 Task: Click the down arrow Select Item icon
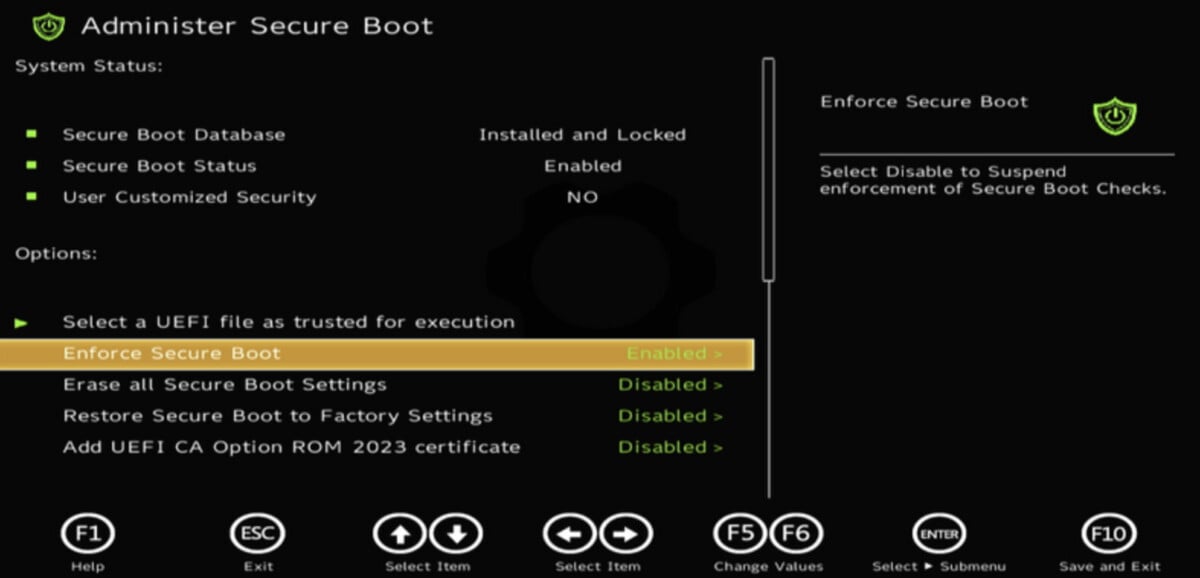456,534
